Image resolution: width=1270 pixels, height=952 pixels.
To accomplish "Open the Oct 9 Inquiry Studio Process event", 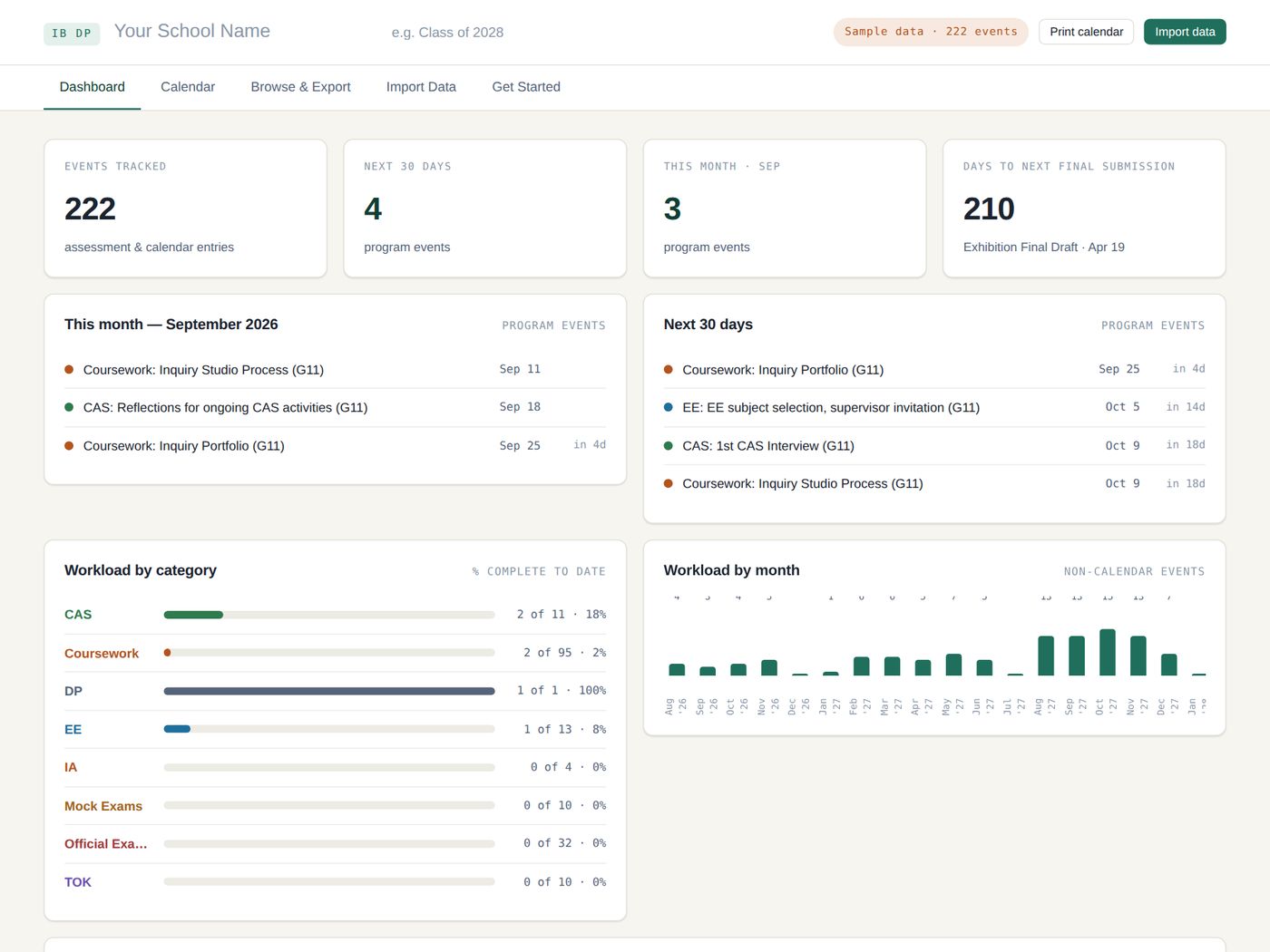I will click(934, 484).
